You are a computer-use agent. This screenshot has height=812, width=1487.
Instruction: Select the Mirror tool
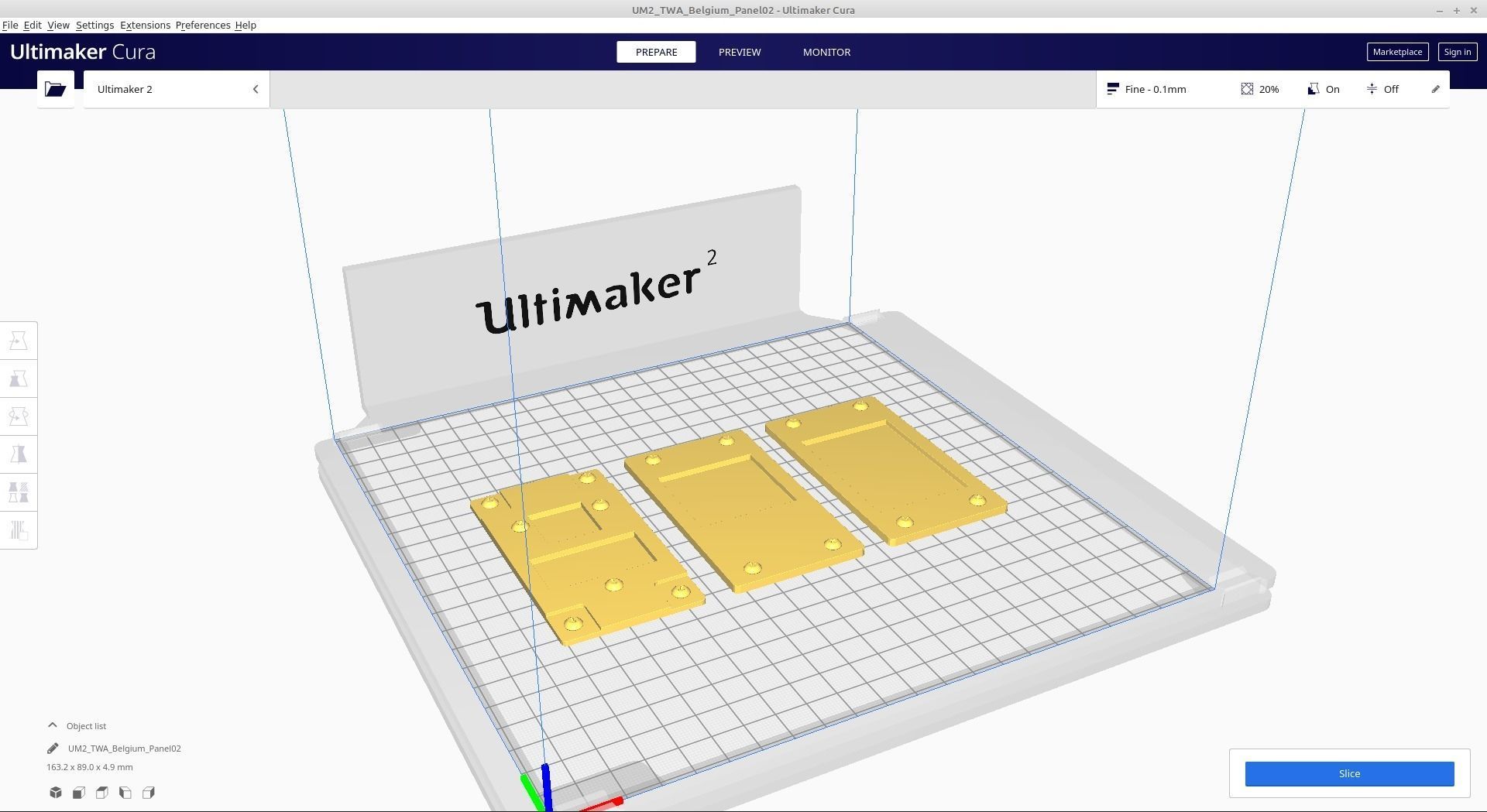click(x=19, y=454)
